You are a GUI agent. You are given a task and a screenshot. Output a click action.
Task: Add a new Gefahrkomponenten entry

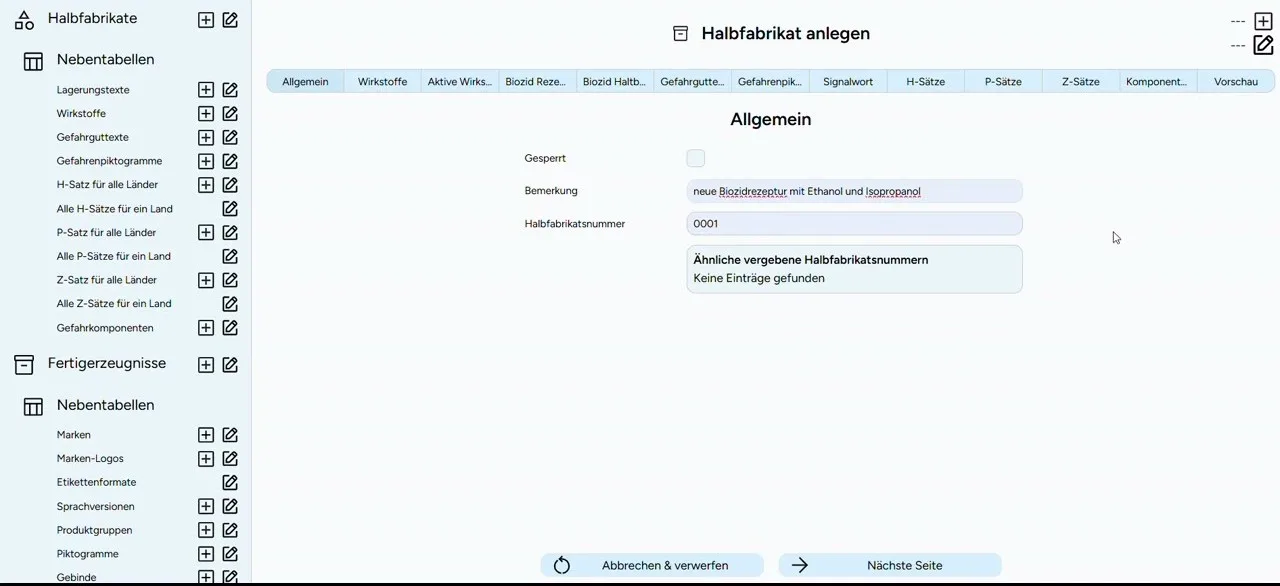point(206,328)
